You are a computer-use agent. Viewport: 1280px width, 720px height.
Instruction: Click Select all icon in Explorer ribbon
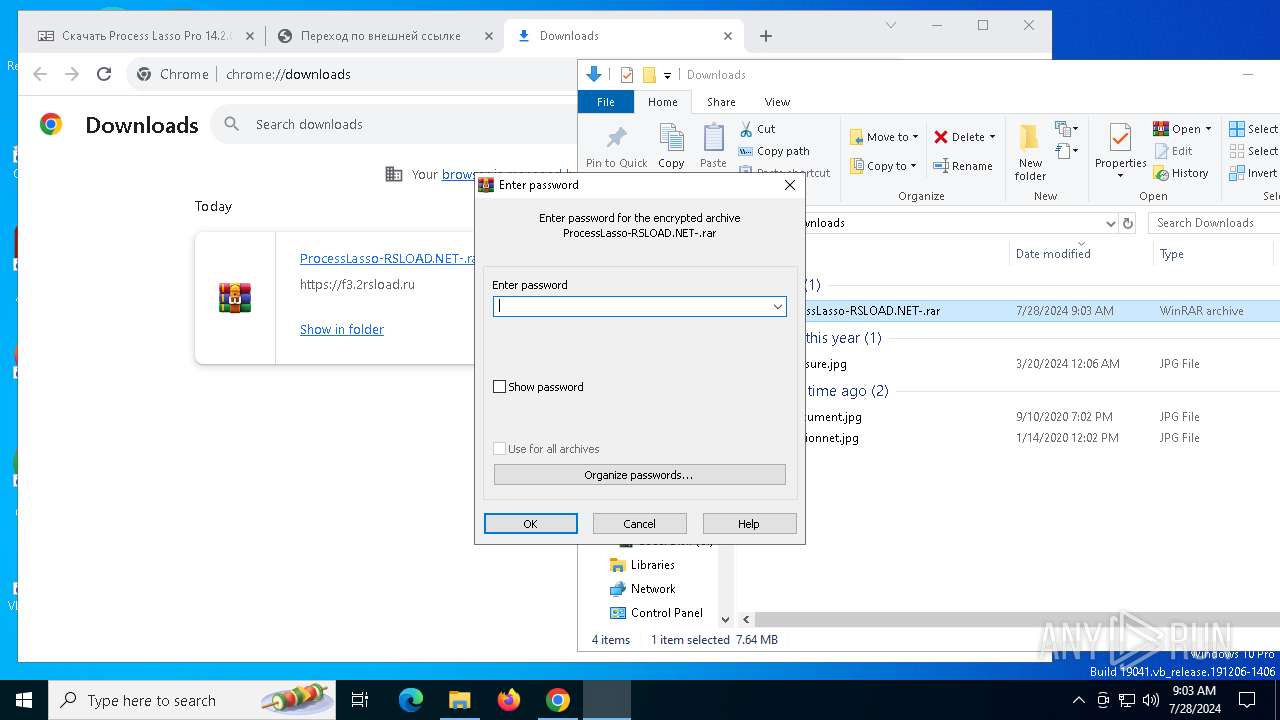coord(1237,129)
